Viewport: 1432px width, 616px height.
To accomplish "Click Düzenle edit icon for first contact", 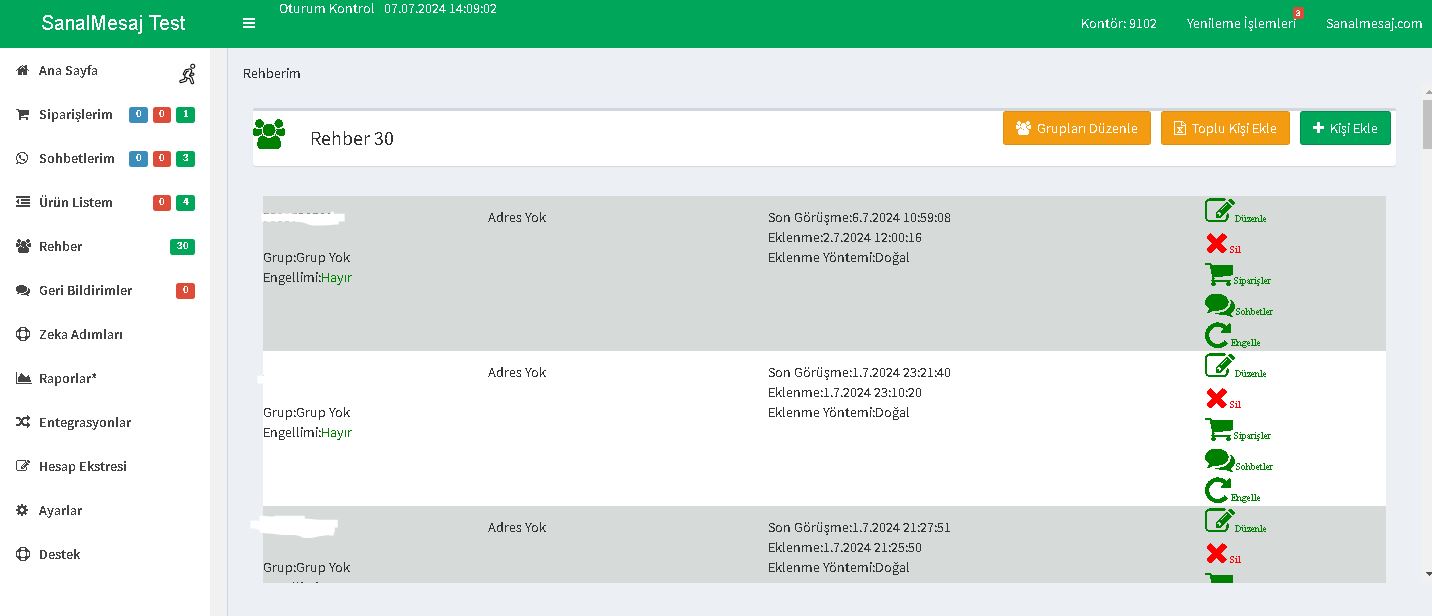I will (1219, 211).
